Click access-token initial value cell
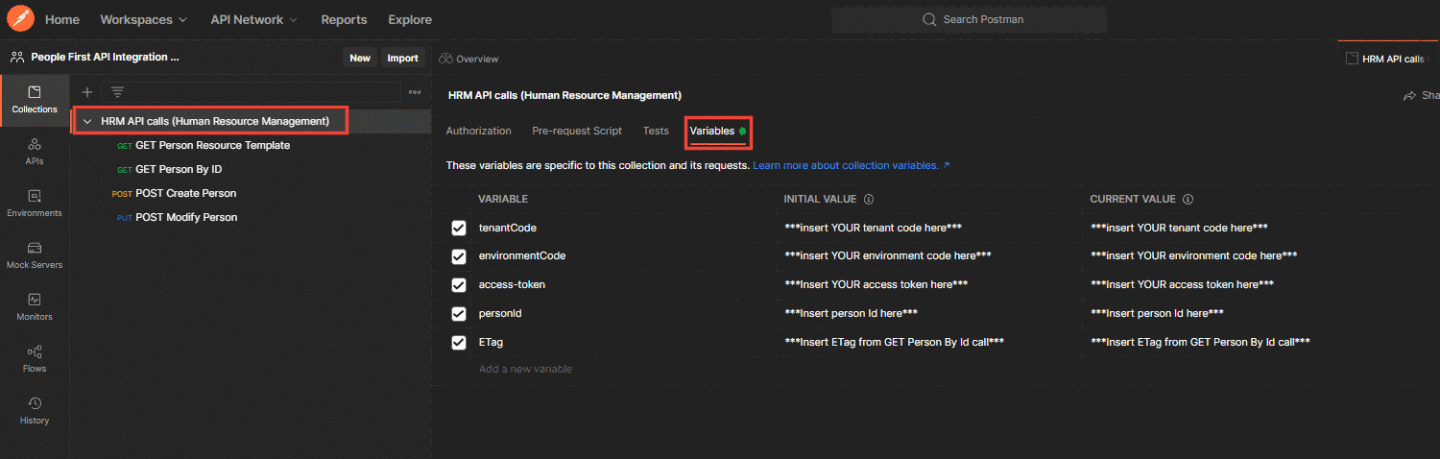This screenshot has width=1440, height=459. pos(876,285)
